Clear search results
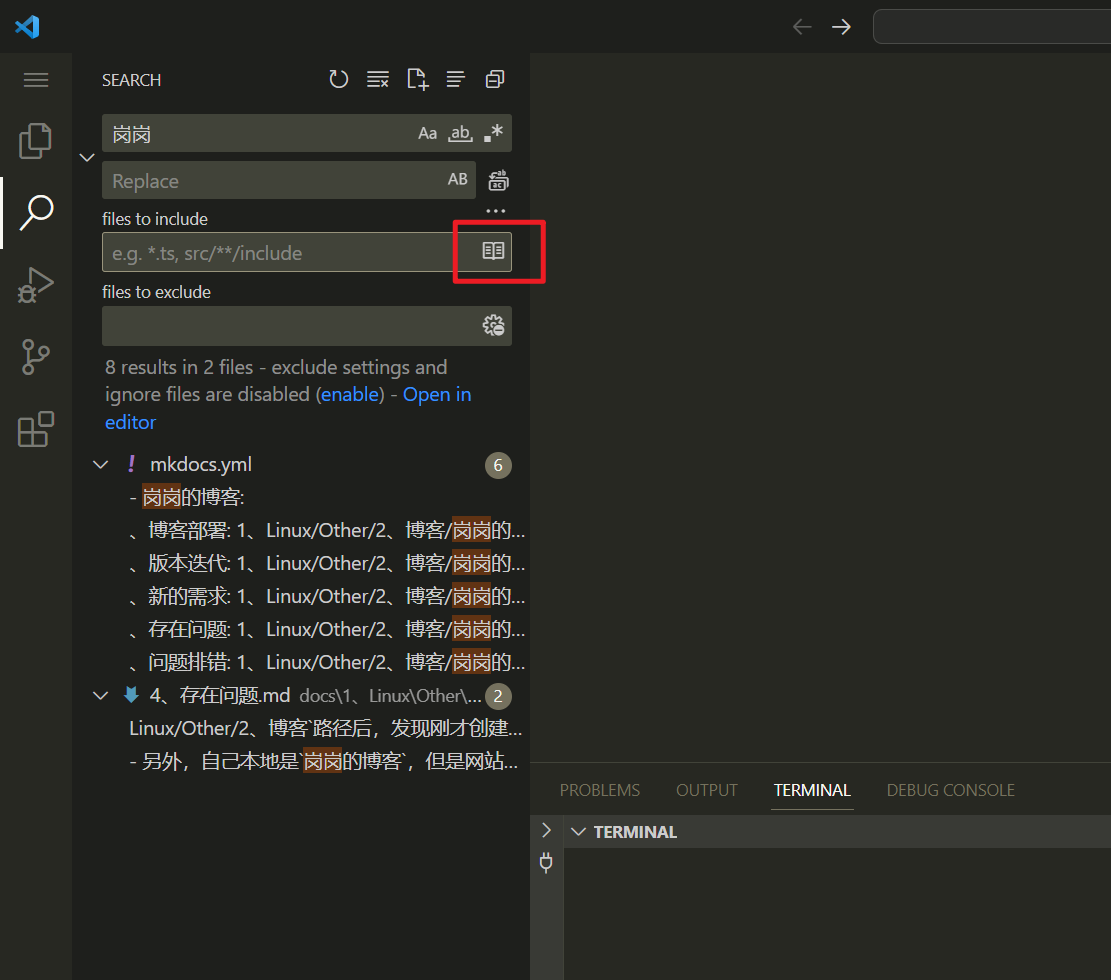This screenshot has width=1111, height=980. (378, 79)
